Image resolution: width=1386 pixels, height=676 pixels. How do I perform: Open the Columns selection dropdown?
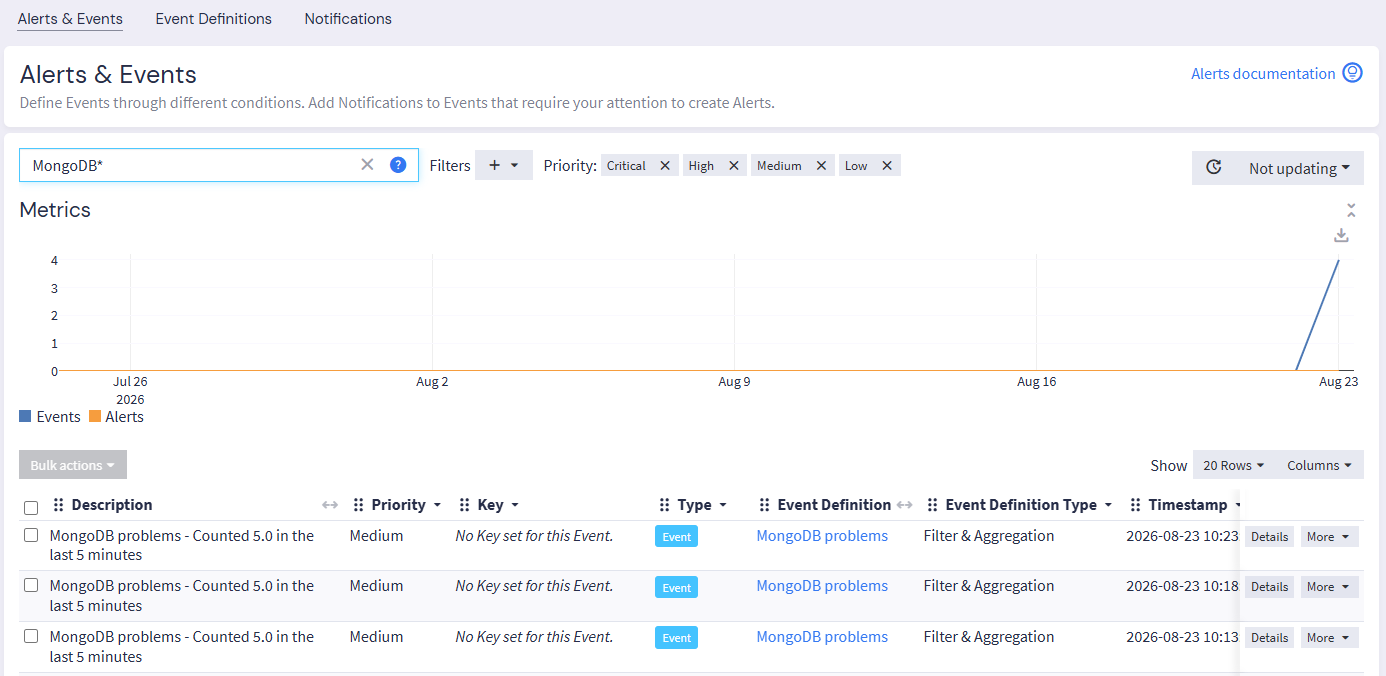(x=1319, y=465)
